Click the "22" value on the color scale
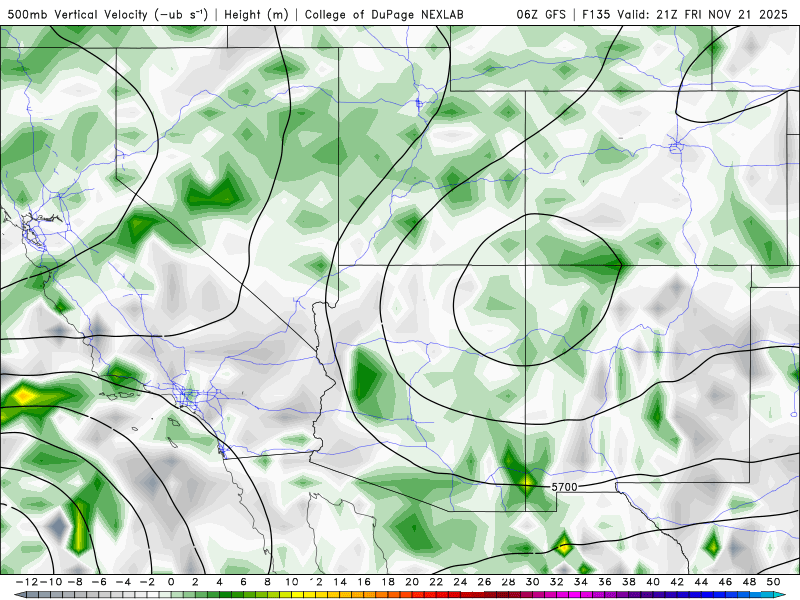This screenshot has width=800, height=600. click(x=436, y=582)
